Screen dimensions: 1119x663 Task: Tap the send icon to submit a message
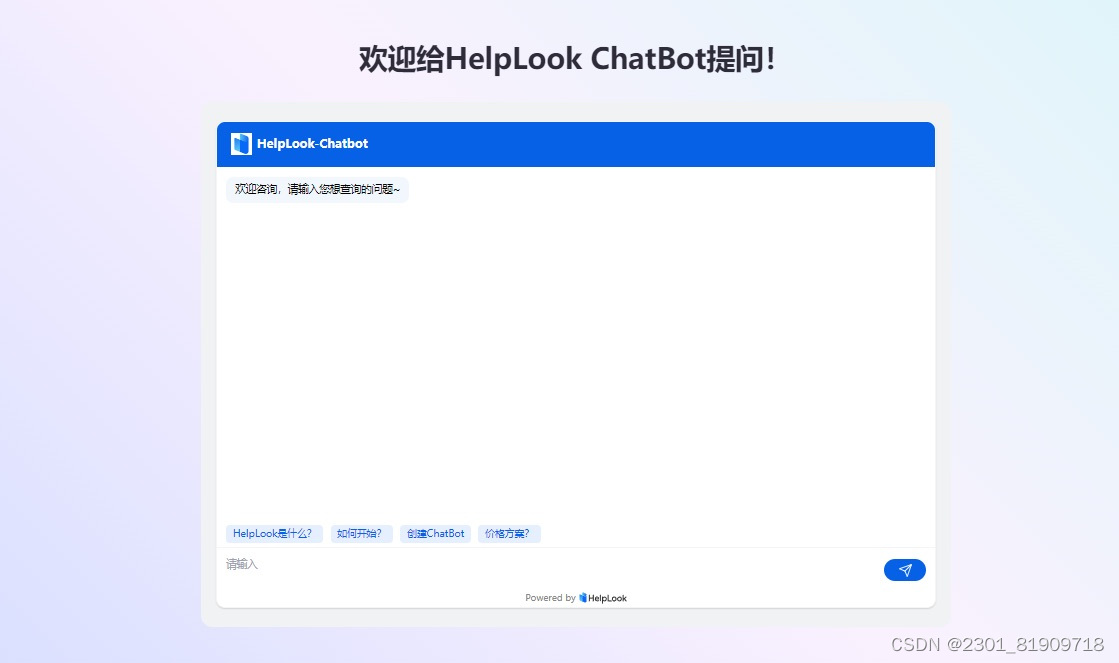pyautogui.click(x=904, y=569)
